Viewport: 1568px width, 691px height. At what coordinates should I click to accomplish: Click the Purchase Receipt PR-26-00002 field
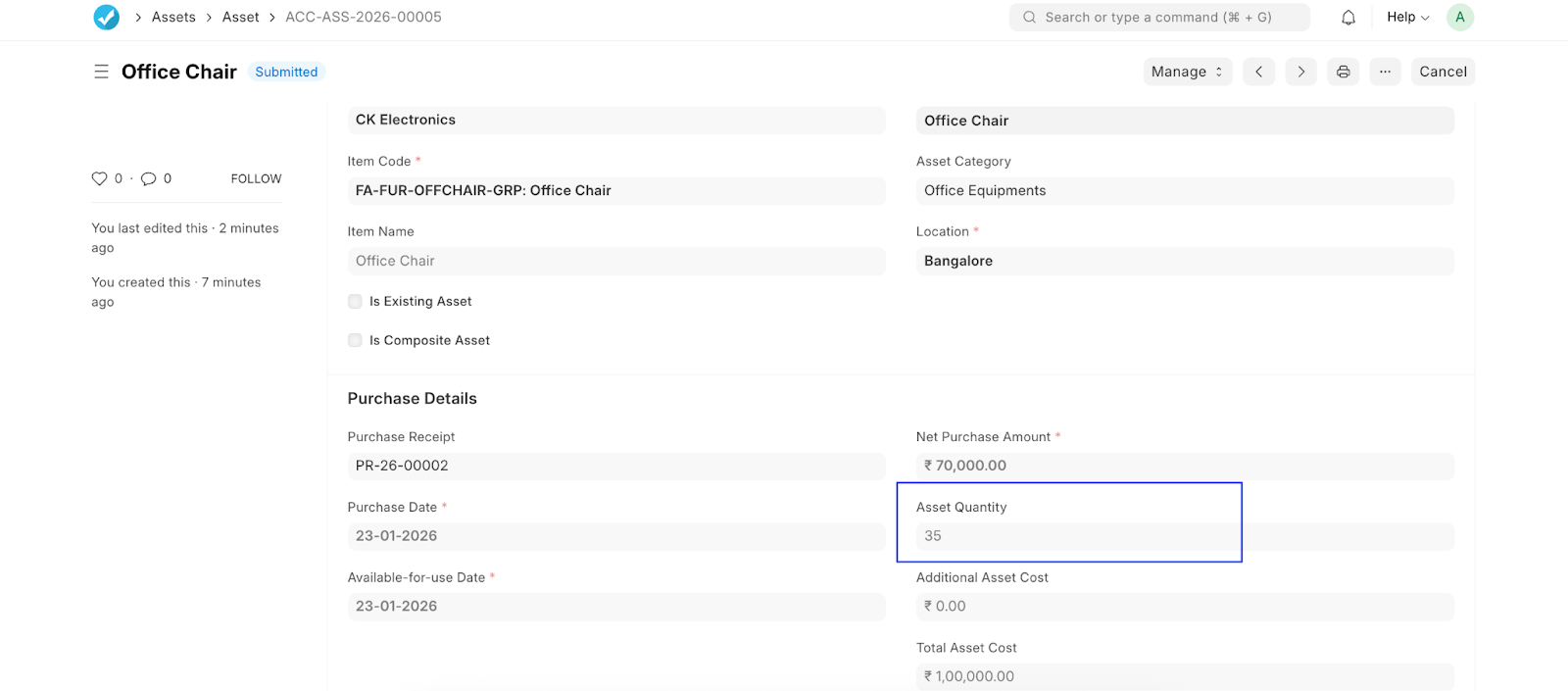615,466
